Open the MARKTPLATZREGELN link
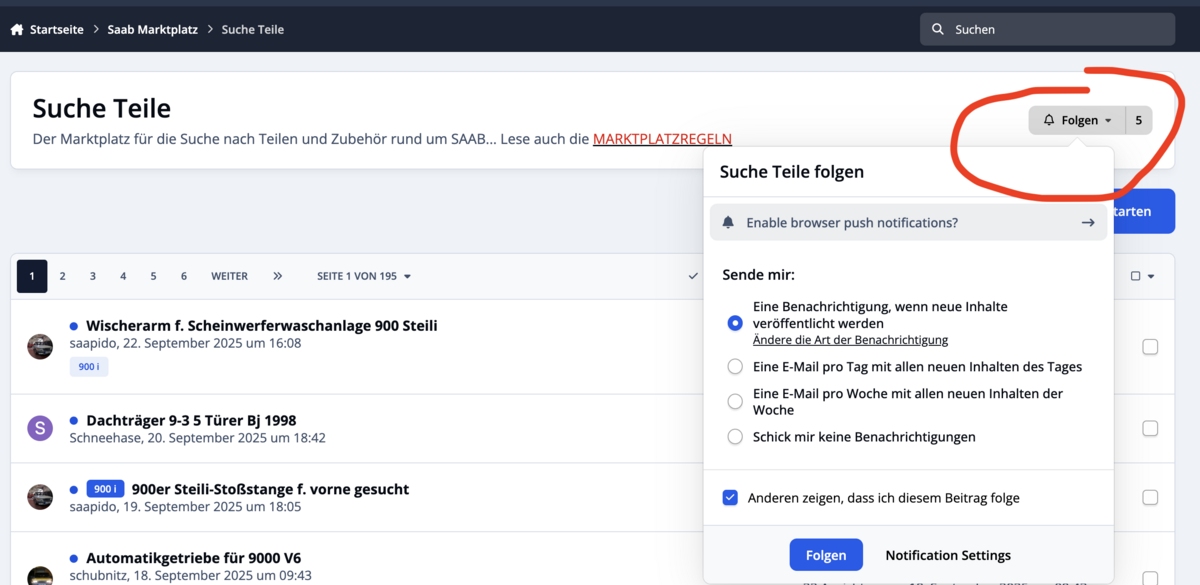This screenshot has height=585, width=1200. point(662,139)
